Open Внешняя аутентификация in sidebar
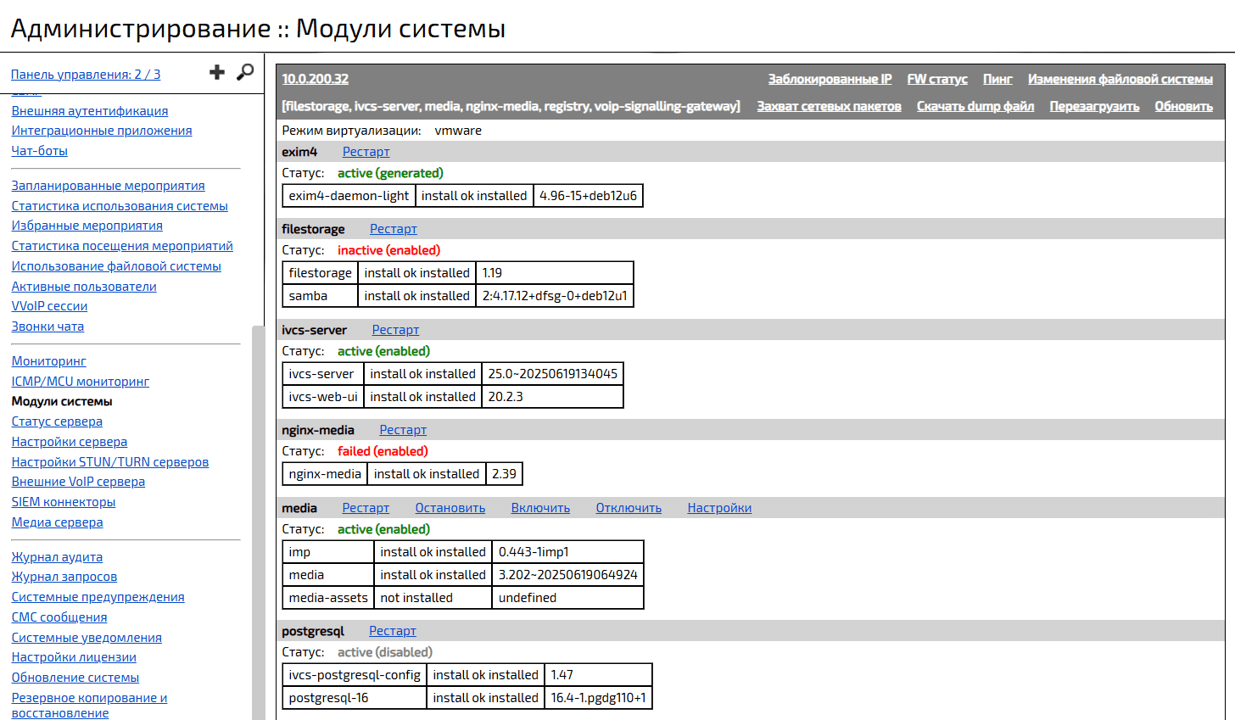The image size is (1235, 720). (90, 111)
